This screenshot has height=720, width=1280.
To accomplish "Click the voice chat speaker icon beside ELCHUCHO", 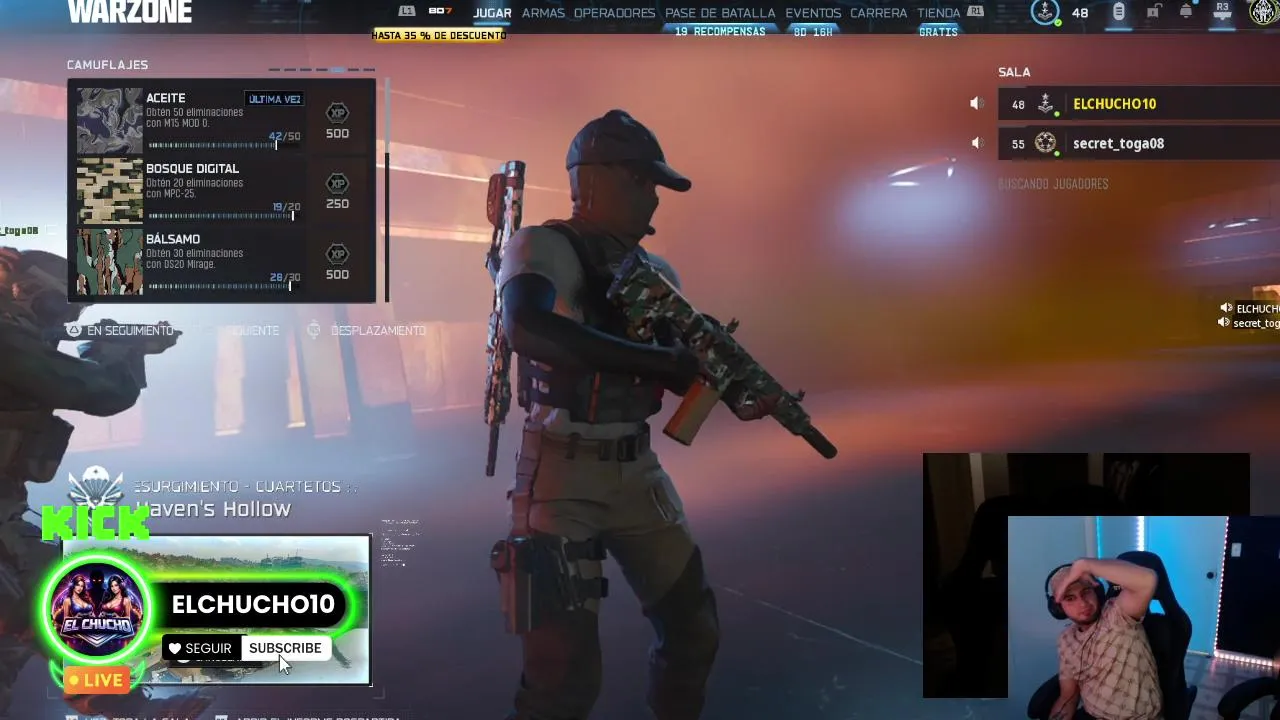I will (1225, 308).
